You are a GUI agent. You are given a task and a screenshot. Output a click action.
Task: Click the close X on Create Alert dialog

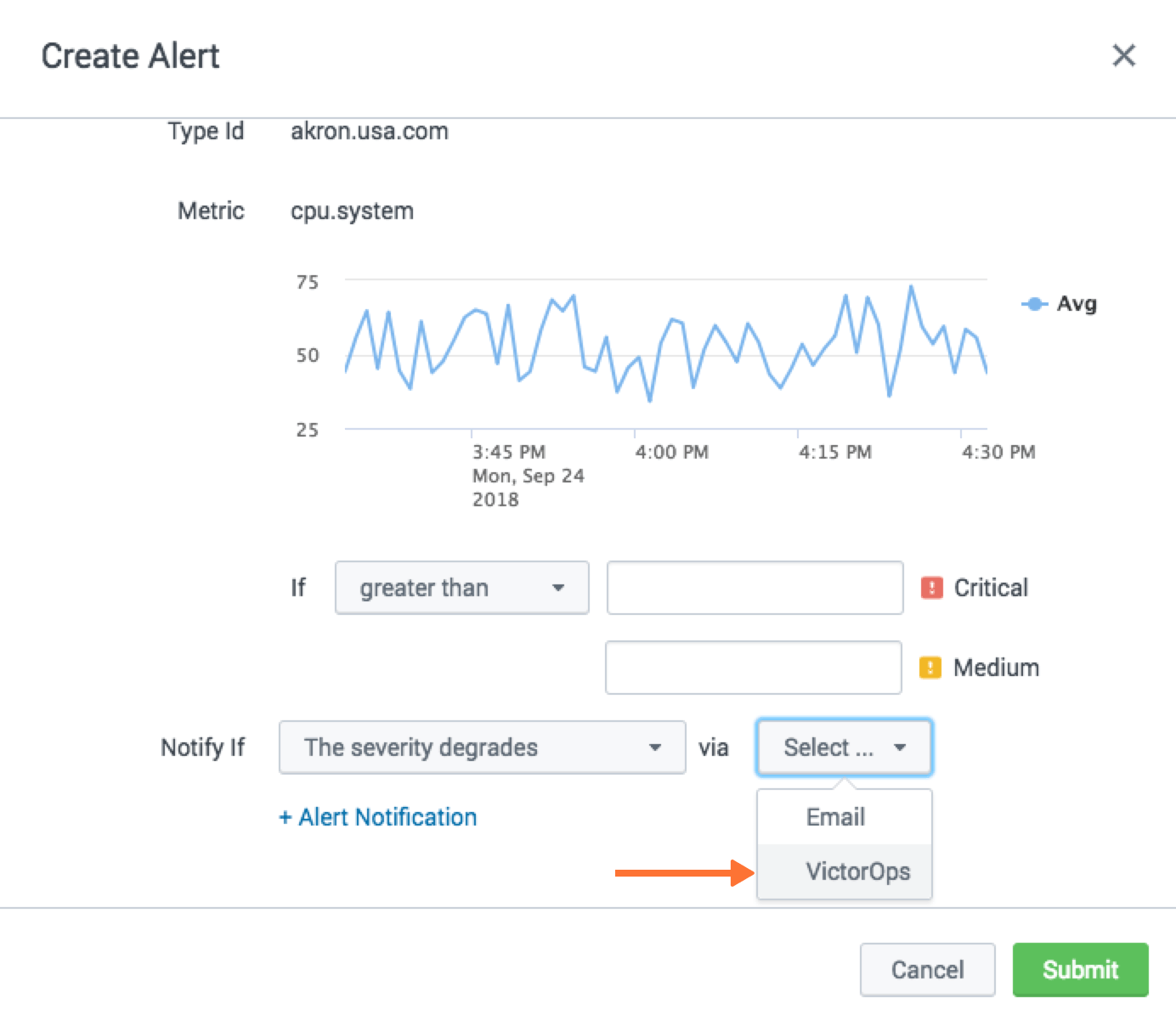click(x=1123, y=55)
